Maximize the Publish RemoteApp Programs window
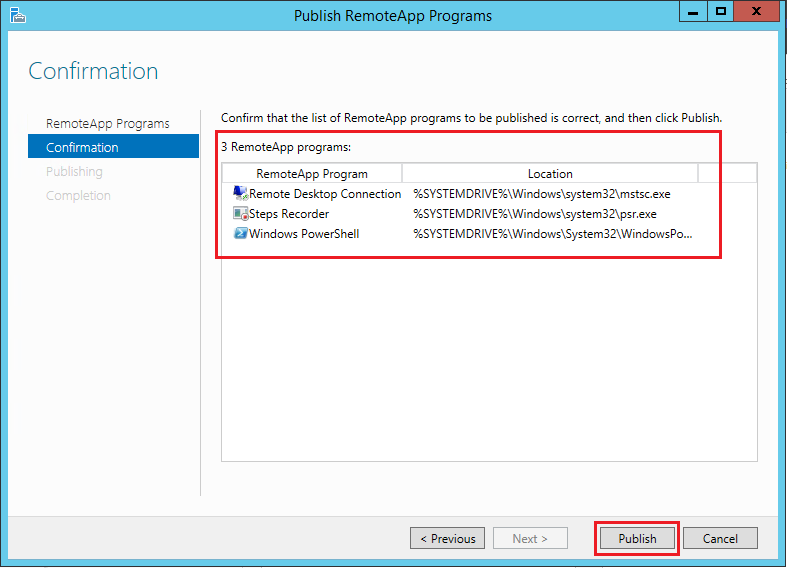Viewport: 787px width, 568px height. [720, 11]
